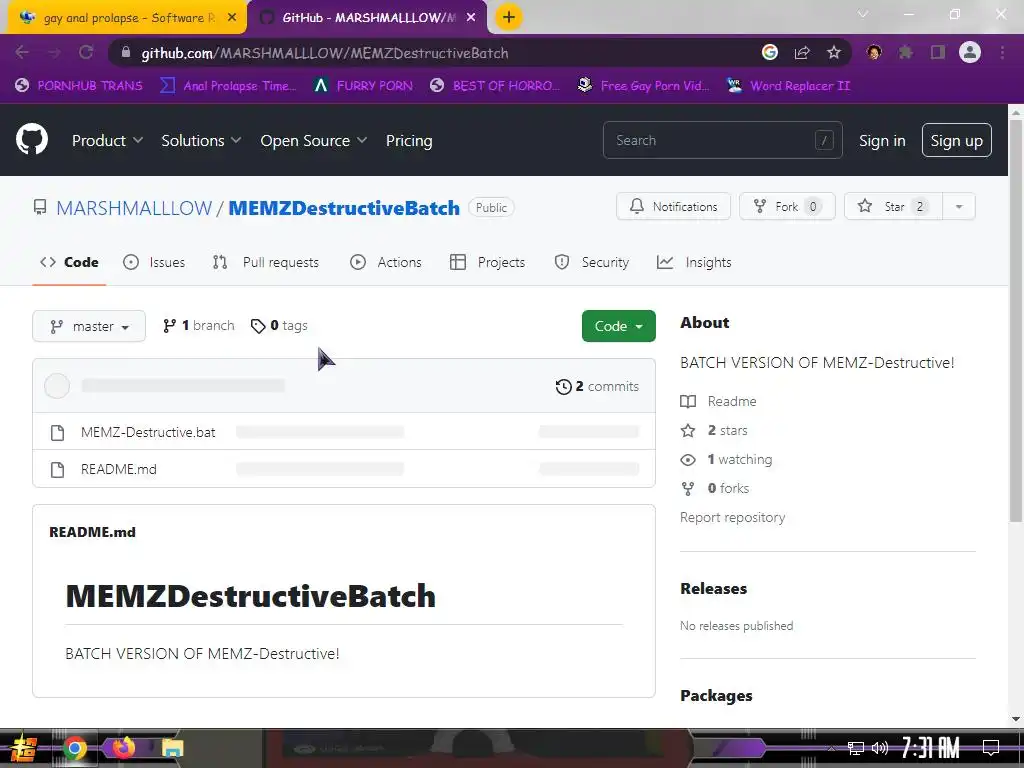The image size is (1024, 768).
Task: Launch Firefox from the taskbar
Action: point(123,747)
